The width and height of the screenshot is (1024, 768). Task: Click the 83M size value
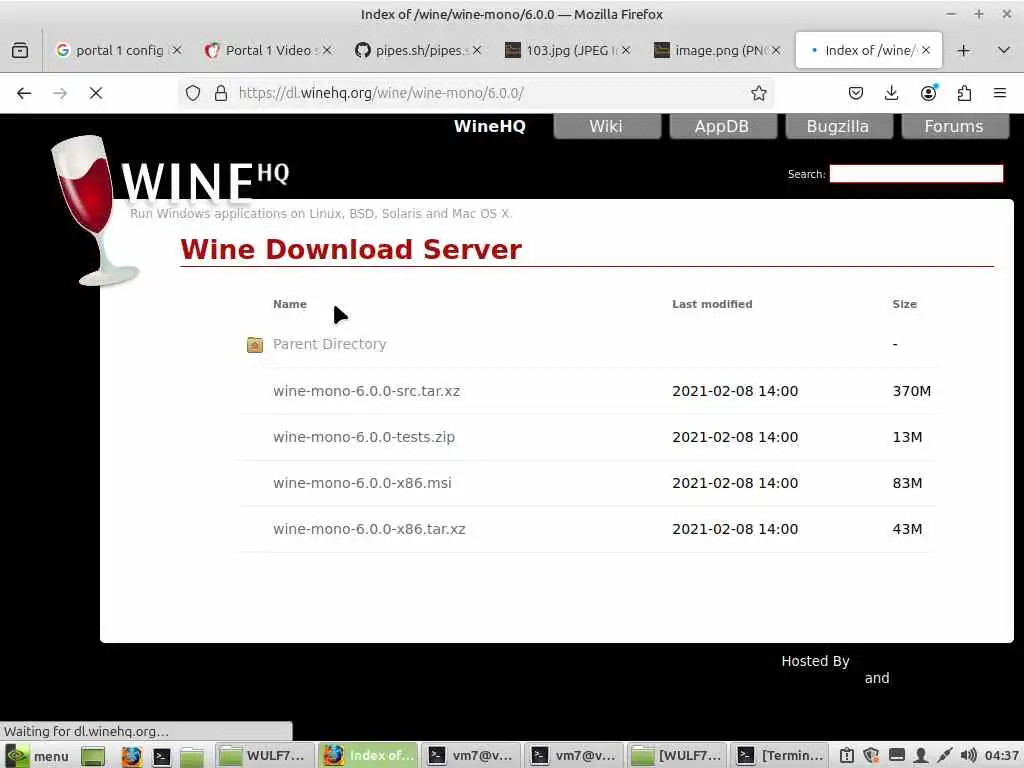(907, 483)
